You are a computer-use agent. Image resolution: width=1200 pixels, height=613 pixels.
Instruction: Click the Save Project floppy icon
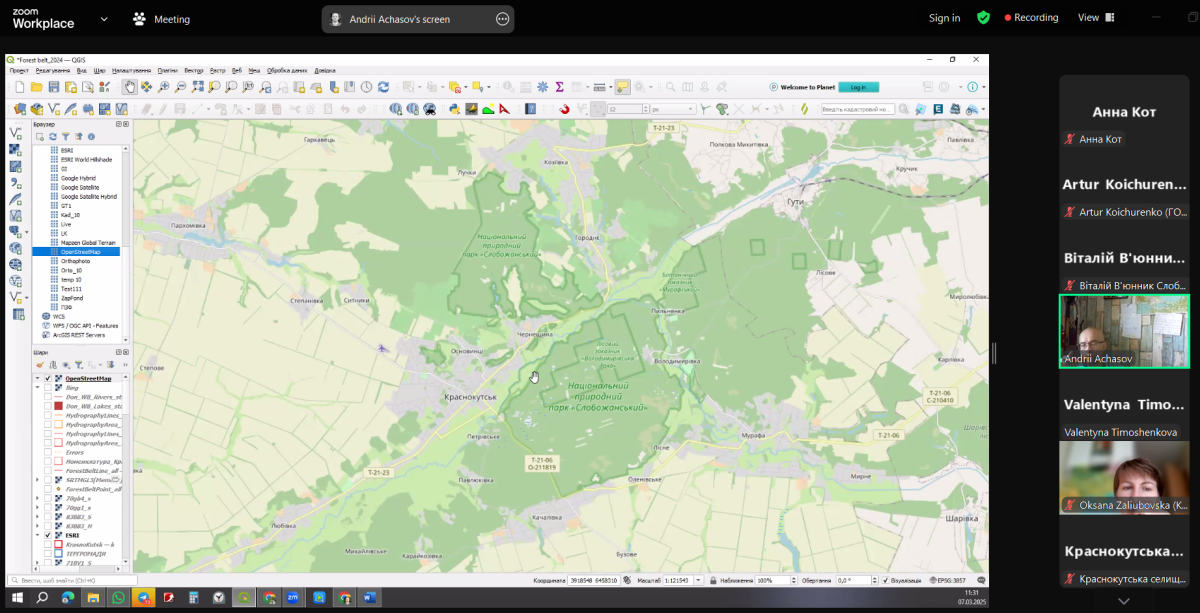[x=54, y=87]
